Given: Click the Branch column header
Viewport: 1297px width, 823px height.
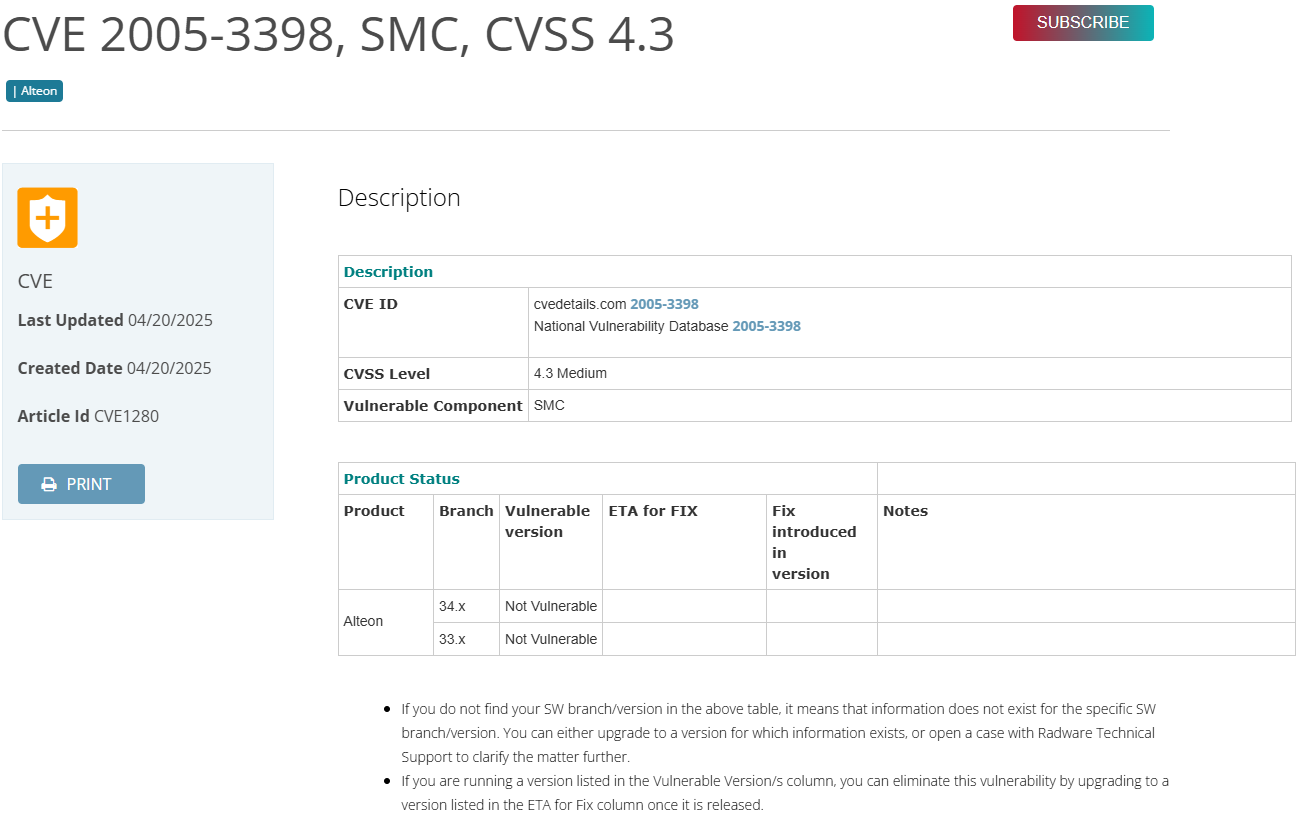Looking at the screenshot, I should 466,511.
